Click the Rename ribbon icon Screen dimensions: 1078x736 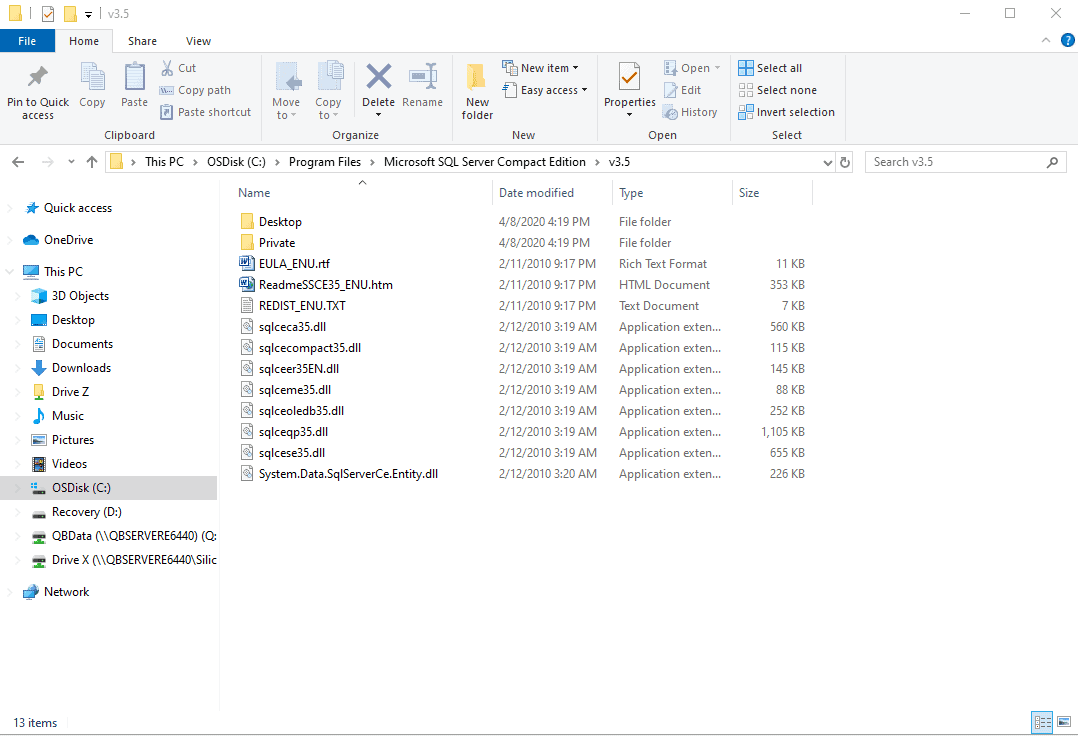point(423,76)
